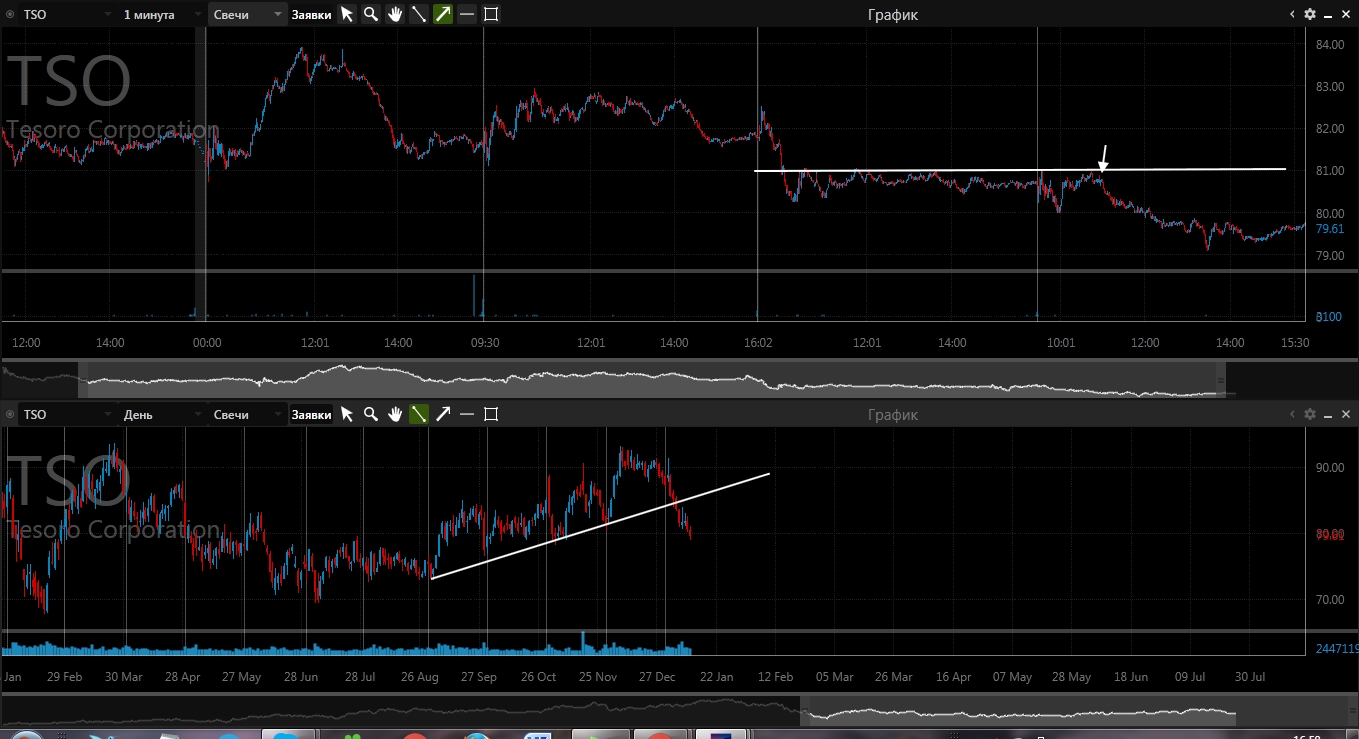1359x739 pixels.
Task: Pick the hand pan tool in top chart
Action: [395, 14]
